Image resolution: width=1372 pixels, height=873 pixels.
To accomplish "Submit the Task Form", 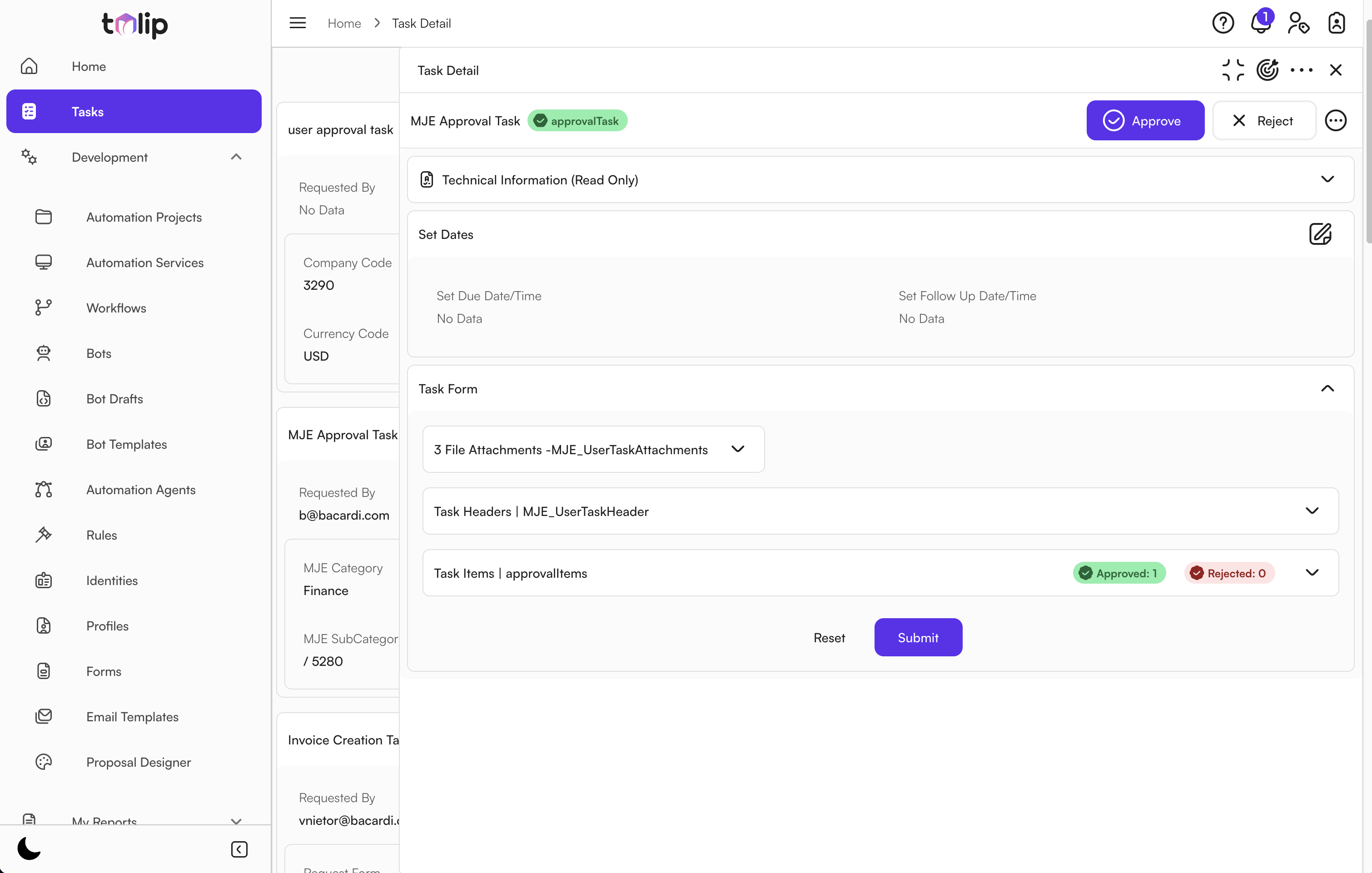I will point(918,637).
